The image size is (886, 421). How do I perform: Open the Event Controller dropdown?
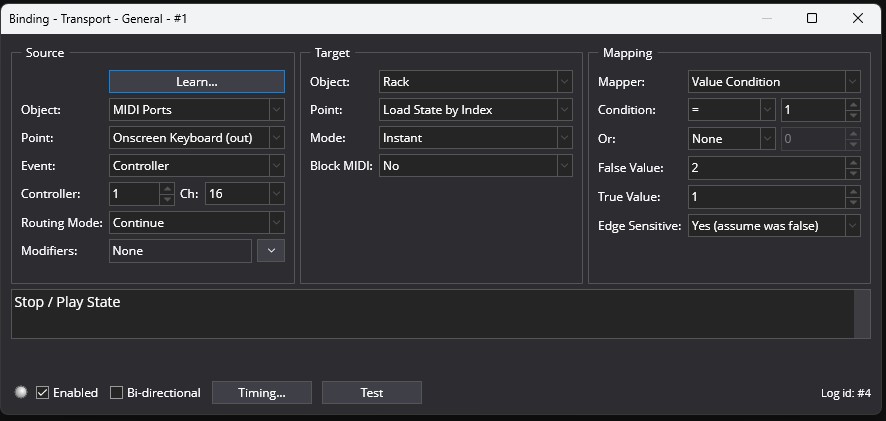[197, 166]
